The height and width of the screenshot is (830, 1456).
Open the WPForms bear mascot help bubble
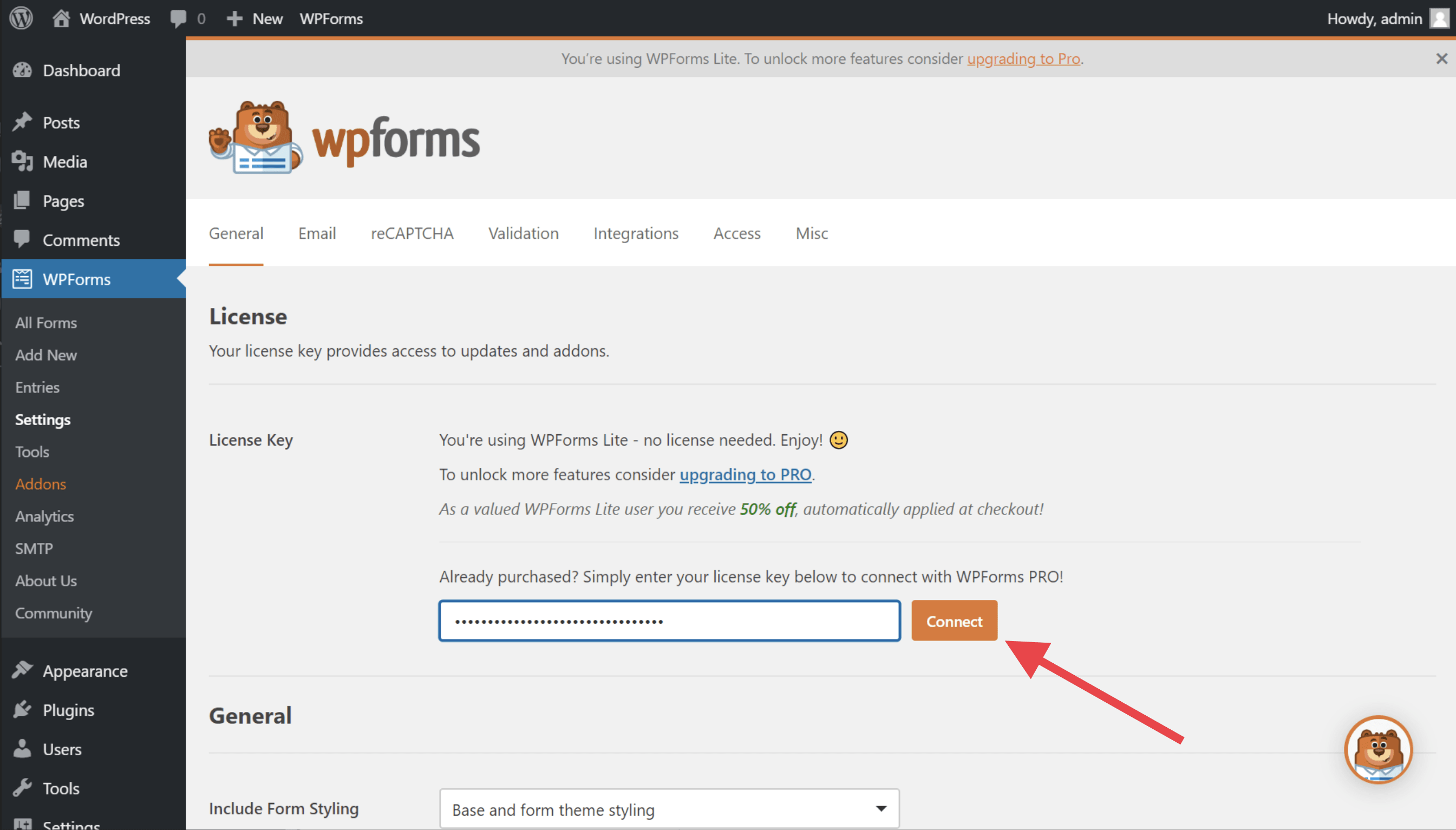(1378, 749)
